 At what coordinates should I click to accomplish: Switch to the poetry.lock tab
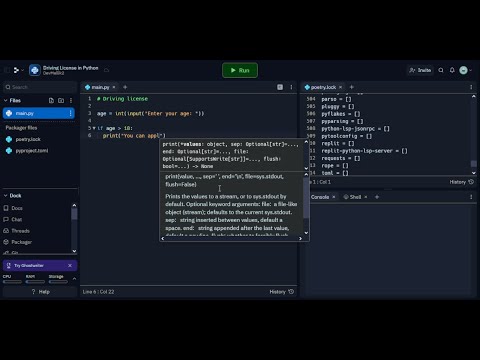click(323, 87)
